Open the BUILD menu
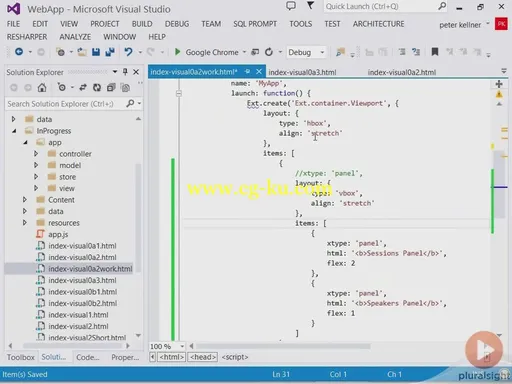 (142, 24)
